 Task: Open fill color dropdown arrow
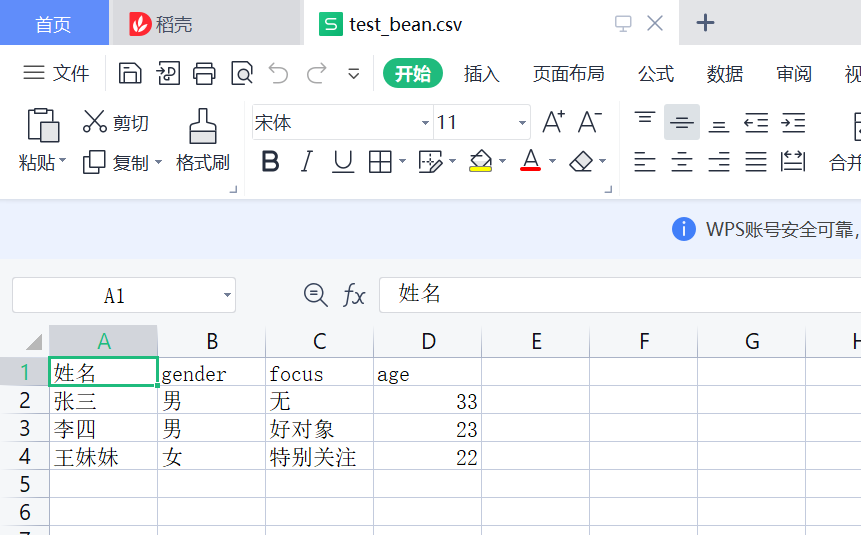[502, 161]
